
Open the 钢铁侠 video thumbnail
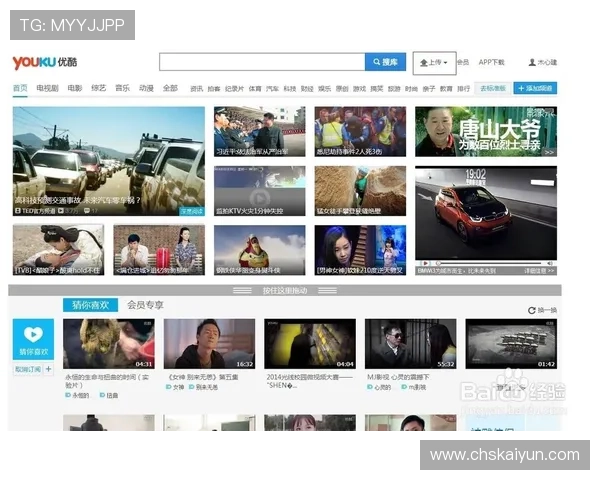click(259, 250)
